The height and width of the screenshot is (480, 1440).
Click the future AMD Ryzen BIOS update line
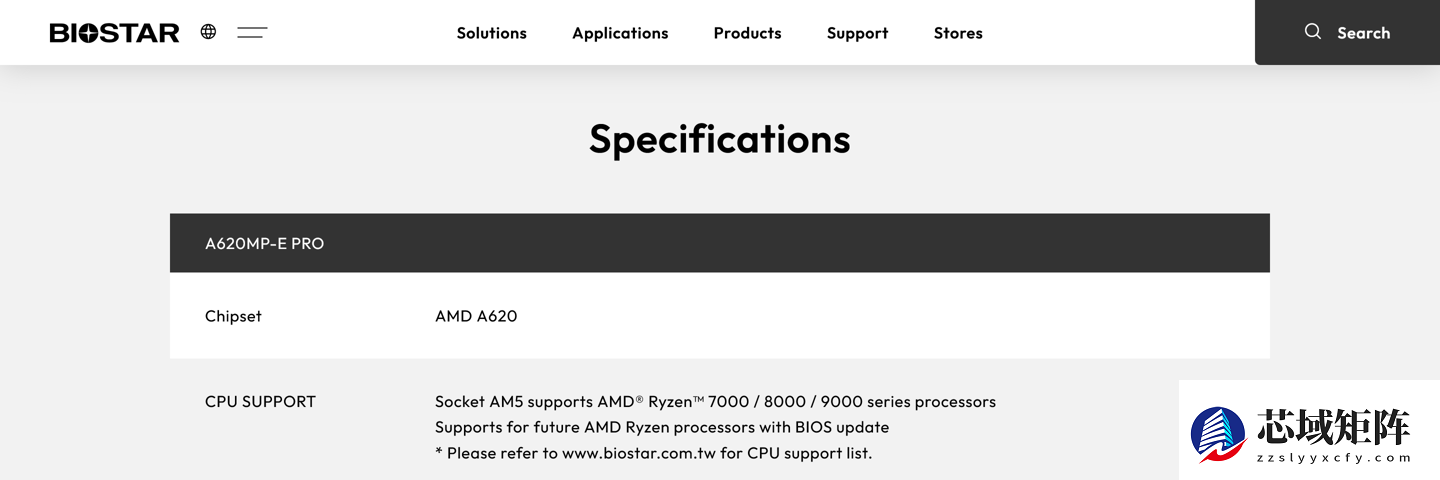click(x=661, y=427)
